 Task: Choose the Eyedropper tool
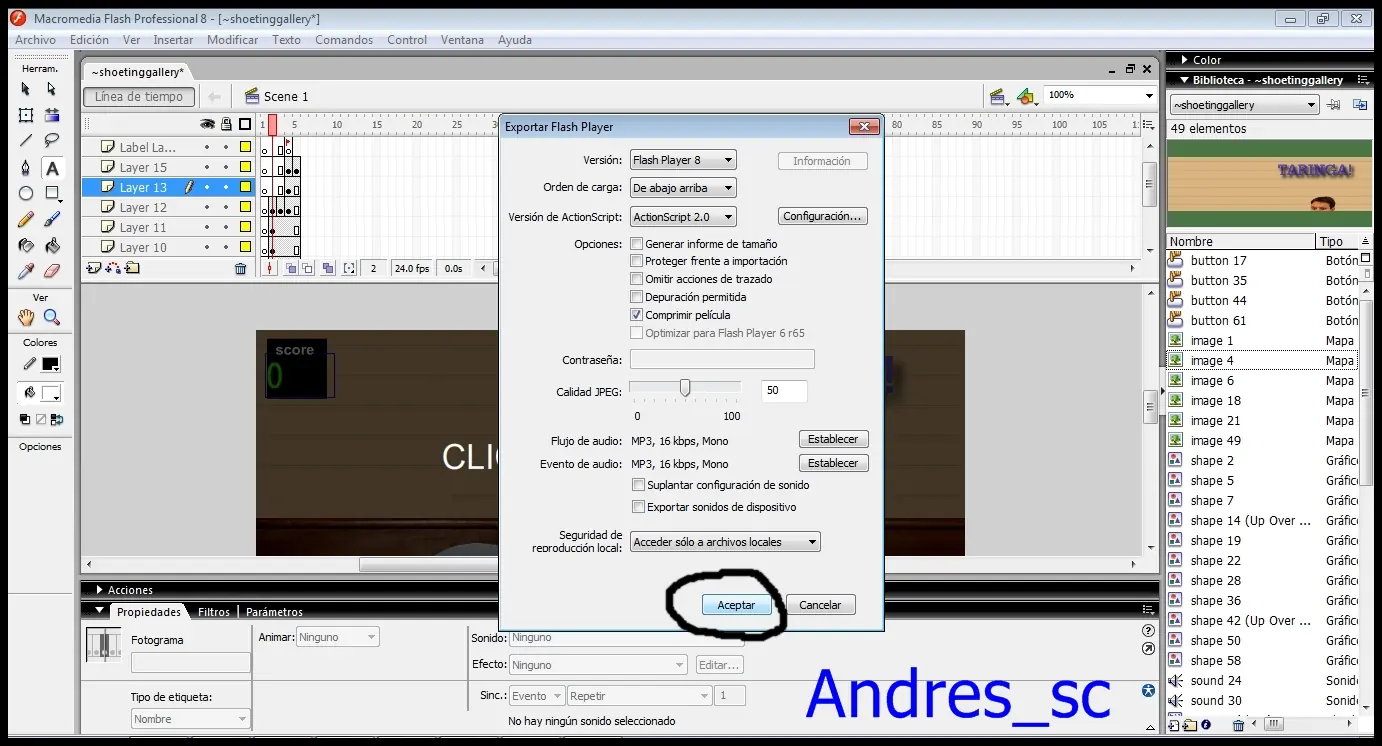(x=26, y=271)
